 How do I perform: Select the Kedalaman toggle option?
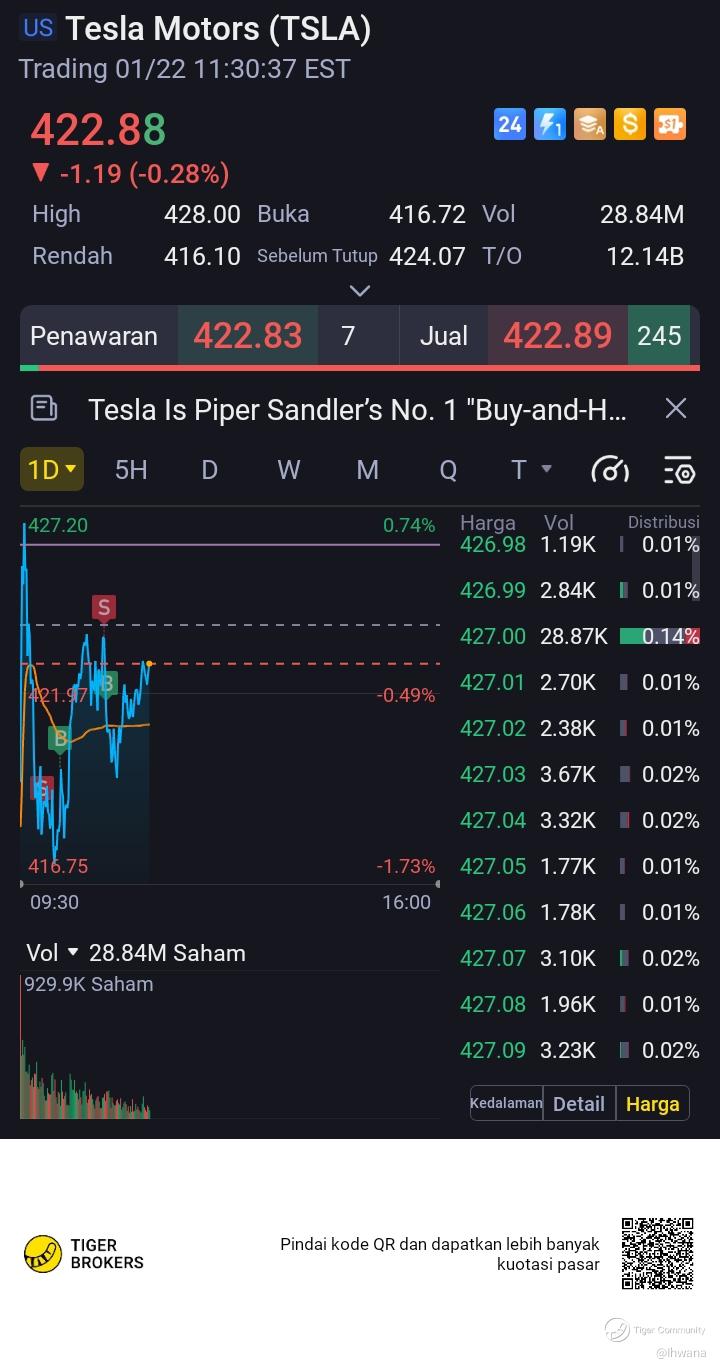click(506, 1103)
